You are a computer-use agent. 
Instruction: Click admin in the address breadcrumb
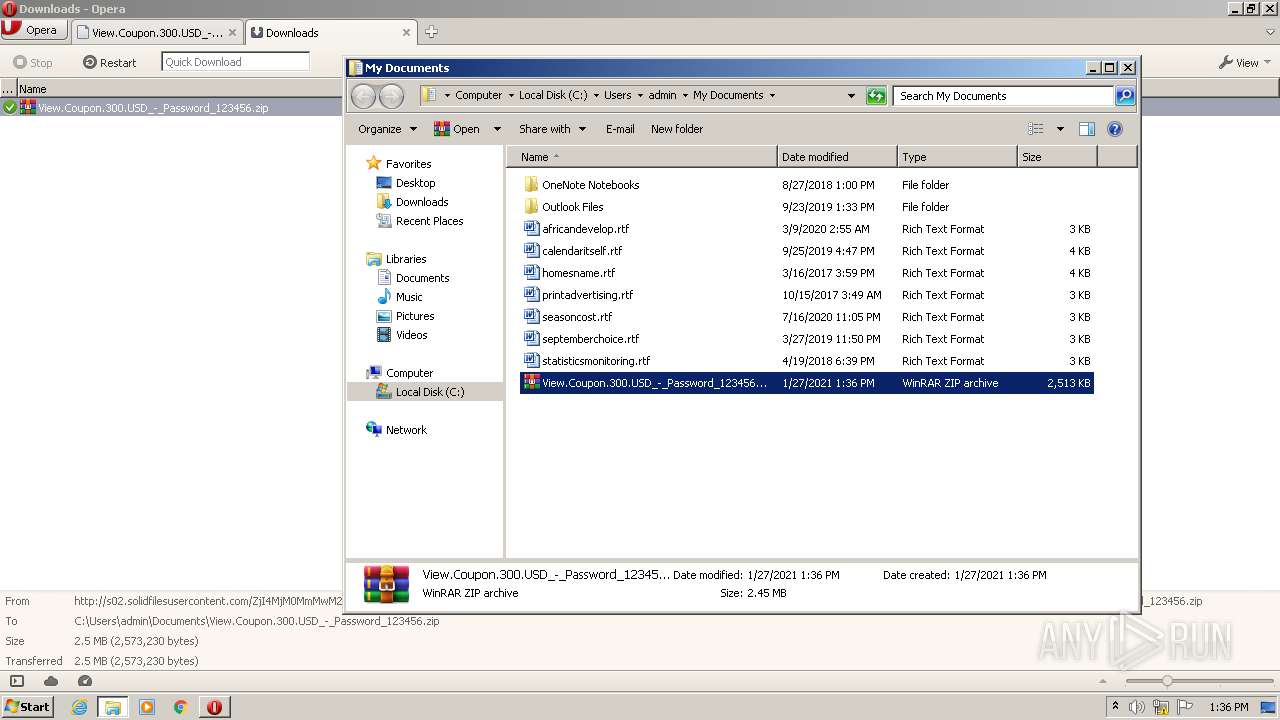coord(662,95)
